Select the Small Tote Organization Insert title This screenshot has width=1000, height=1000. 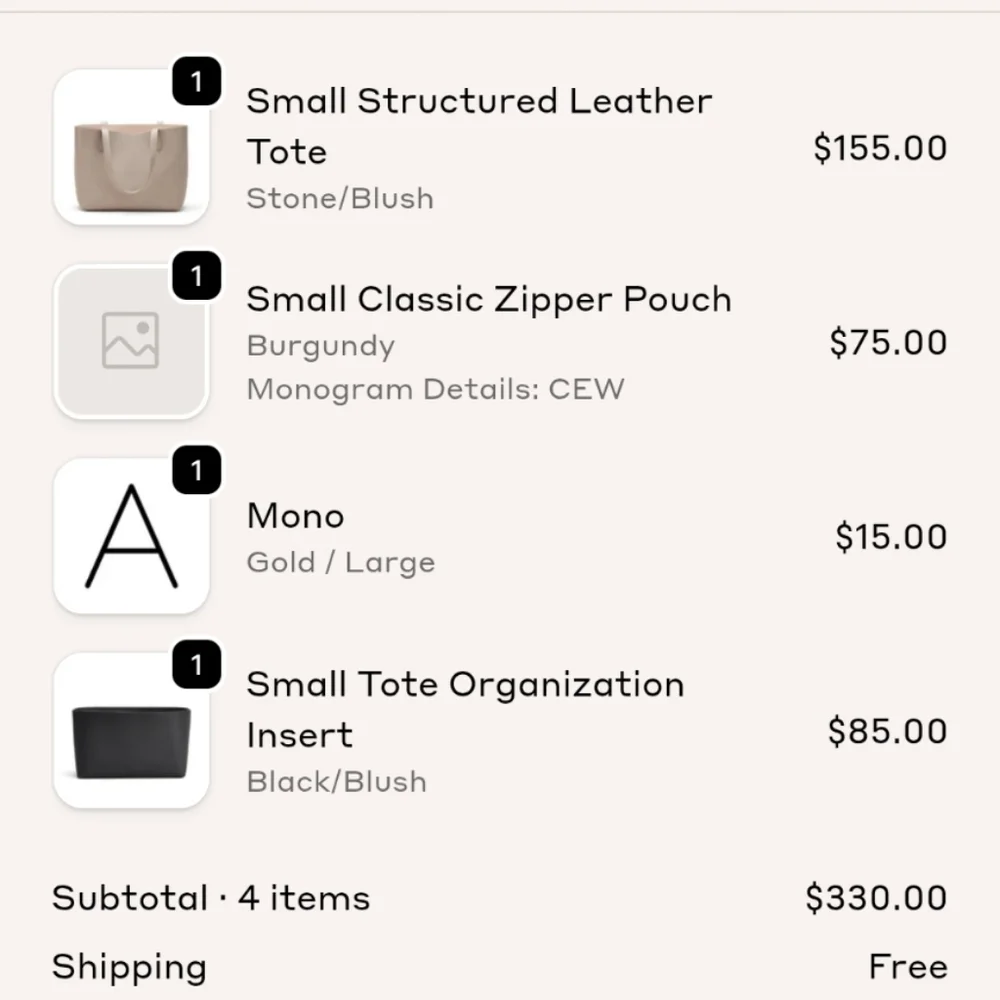466,710
